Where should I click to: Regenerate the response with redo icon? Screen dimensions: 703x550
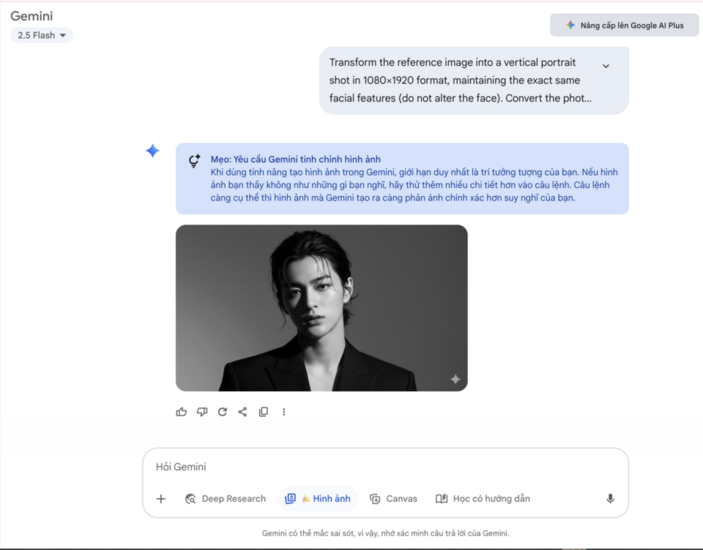[222, 412]
